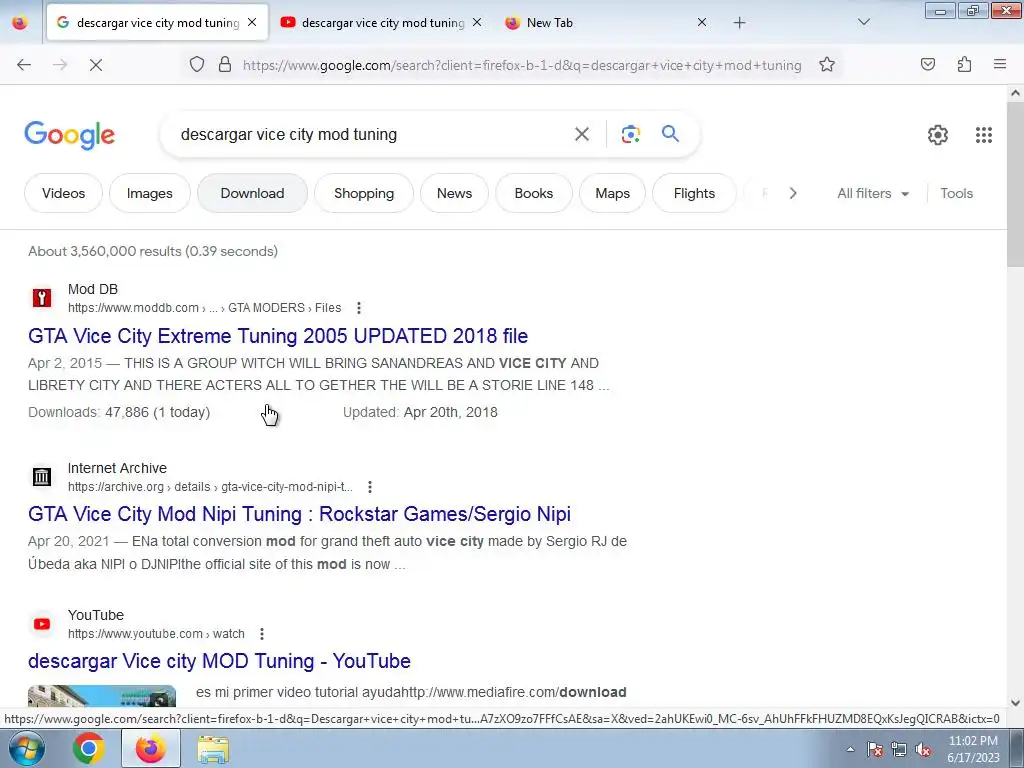Launch Chrome from the taskbar
Screen dimensions: 1024x768
pos(89,748)
